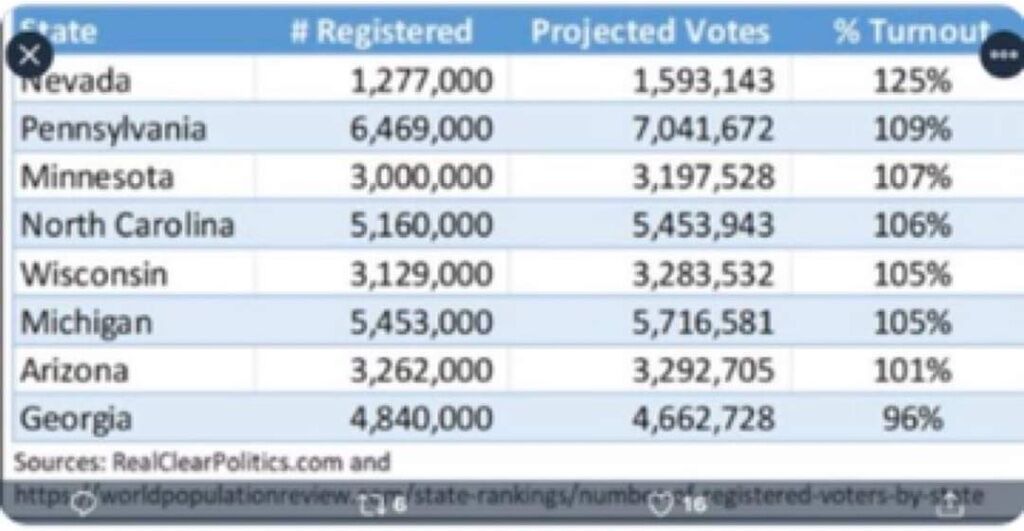Close the image viewer with X button
The height and width of the screenshot is (531, 1024).
click(x=29, y=56)
